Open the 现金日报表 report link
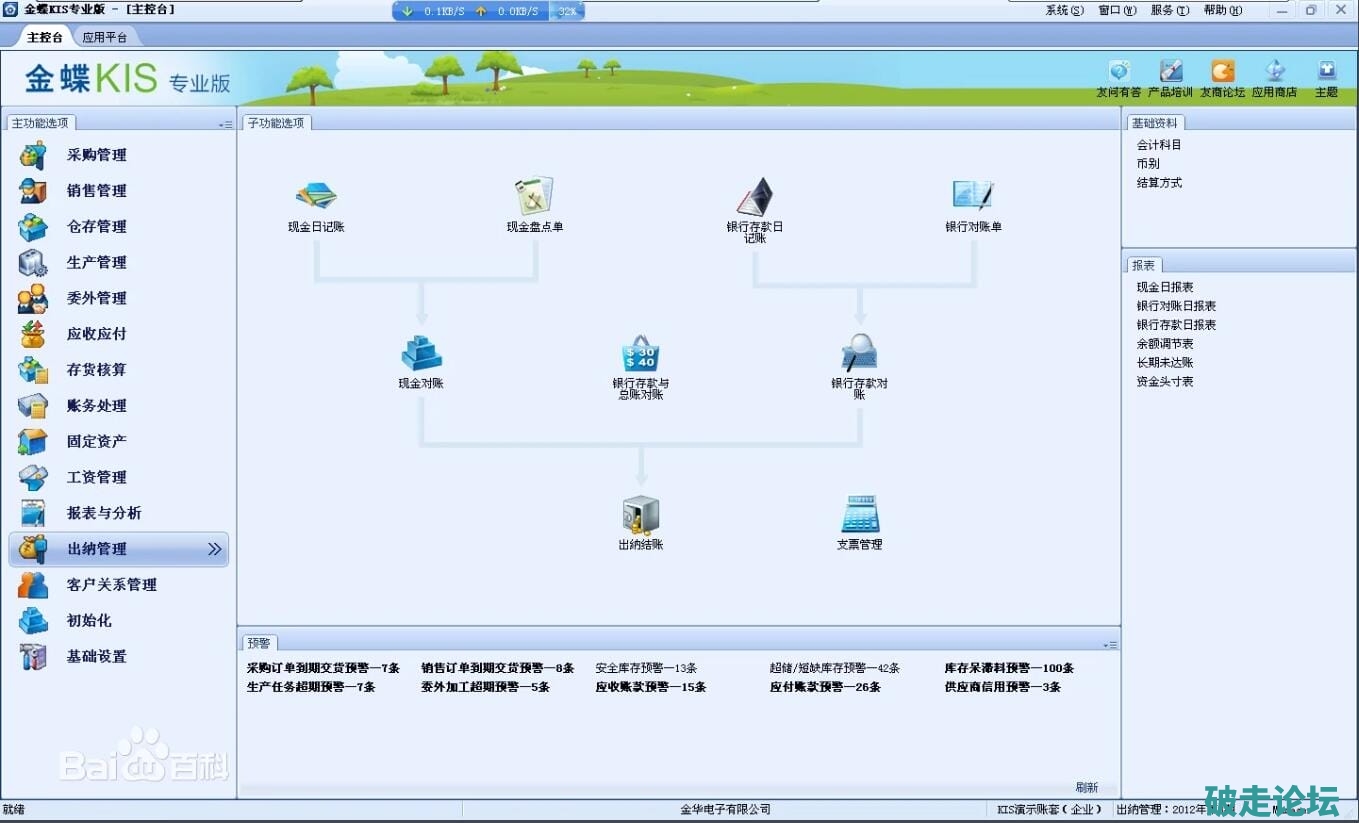The image size is (1359, 823). [1164, 287]
